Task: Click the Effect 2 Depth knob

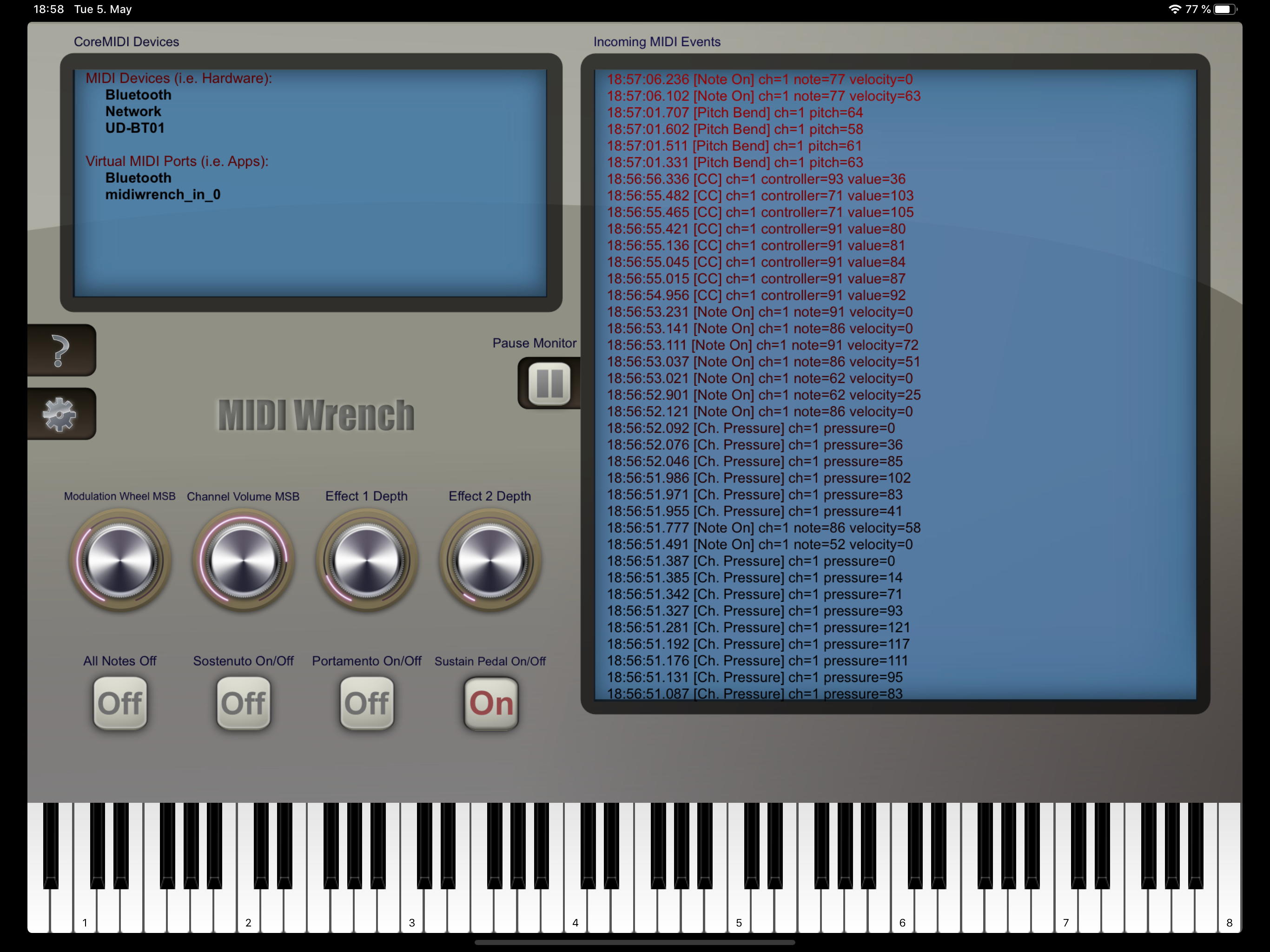Action: (490, 560)
